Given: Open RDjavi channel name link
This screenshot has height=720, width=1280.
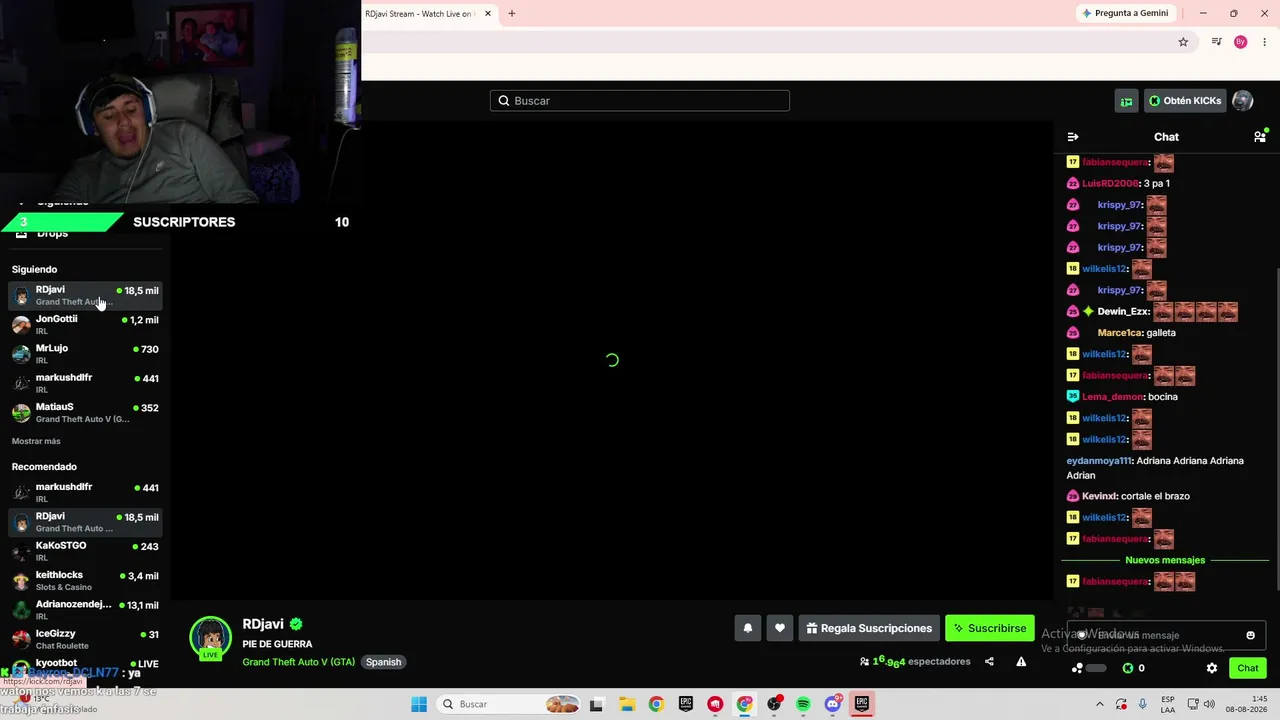Looking at the screenshot, I should [263, 624].
